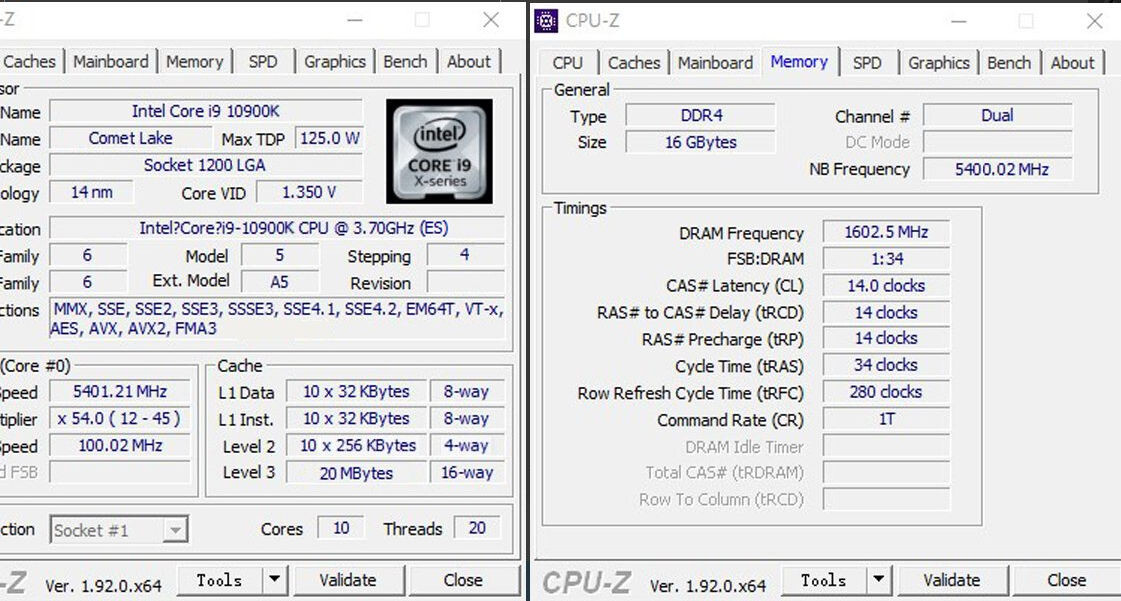Screen dimensions: 1121x601
Task: Open the Graphics tab in the right CPU-Z window
Action: (939, 63)
